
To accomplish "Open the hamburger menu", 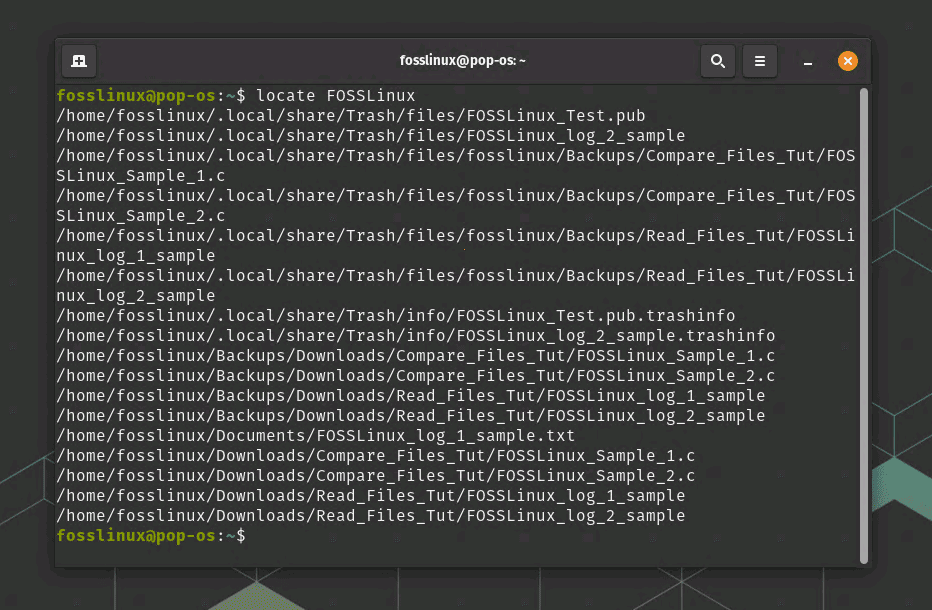I will tap(760, 61).
